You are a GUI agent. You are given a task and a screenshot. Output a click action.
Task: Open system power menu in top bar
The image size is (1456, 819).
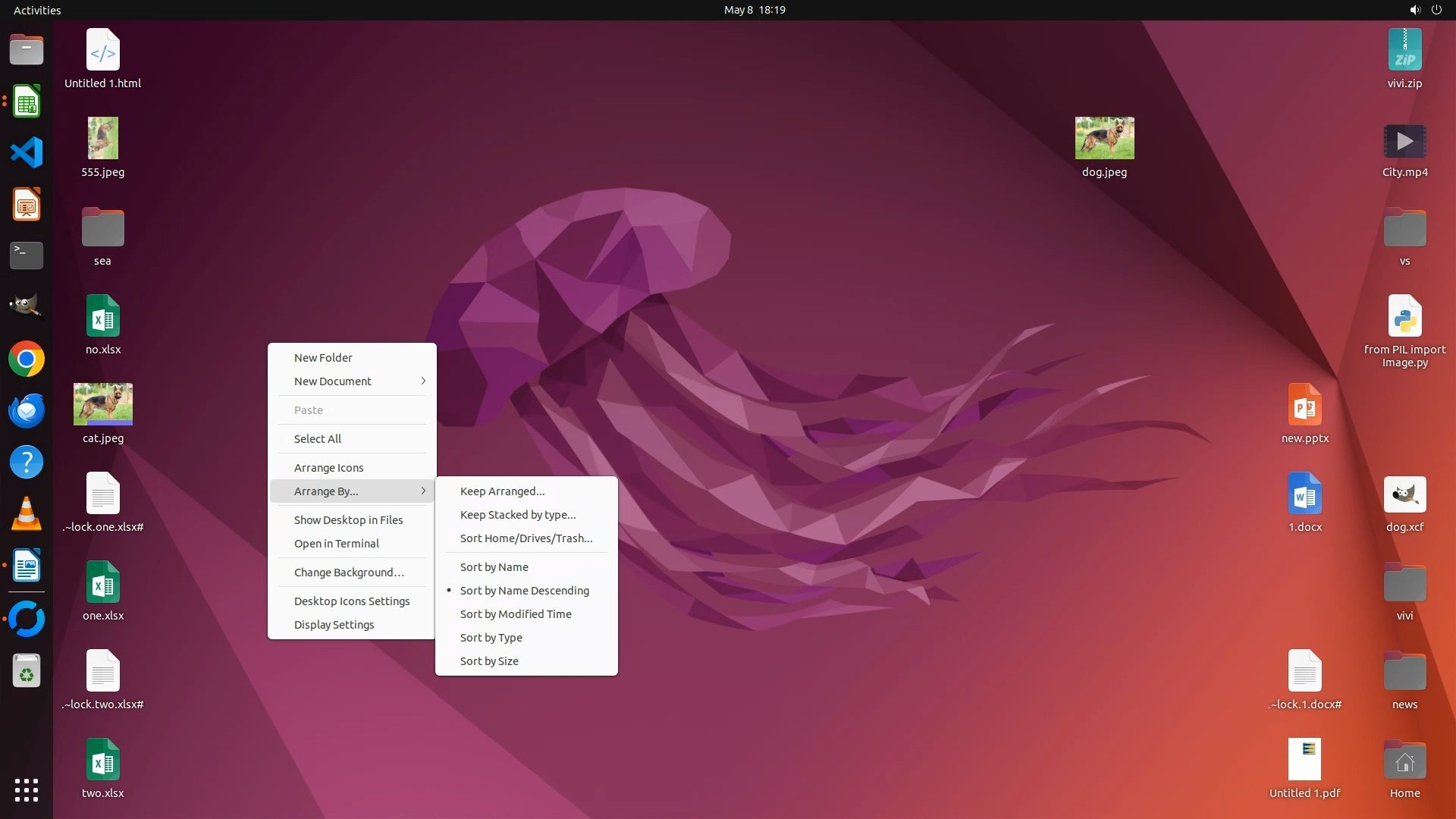[1436, 10]
